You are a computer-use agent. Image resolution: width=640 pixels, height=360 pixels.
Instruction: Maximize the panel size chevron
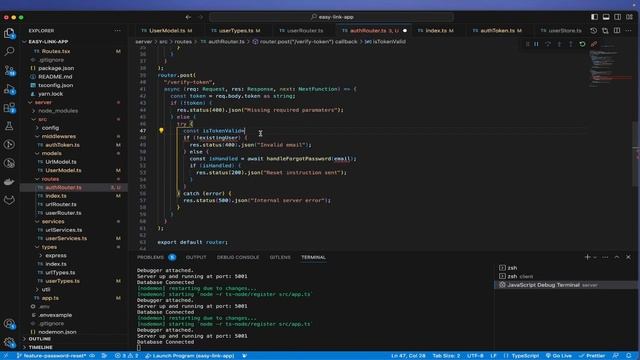pyautogui.click(x=617, y=257)
